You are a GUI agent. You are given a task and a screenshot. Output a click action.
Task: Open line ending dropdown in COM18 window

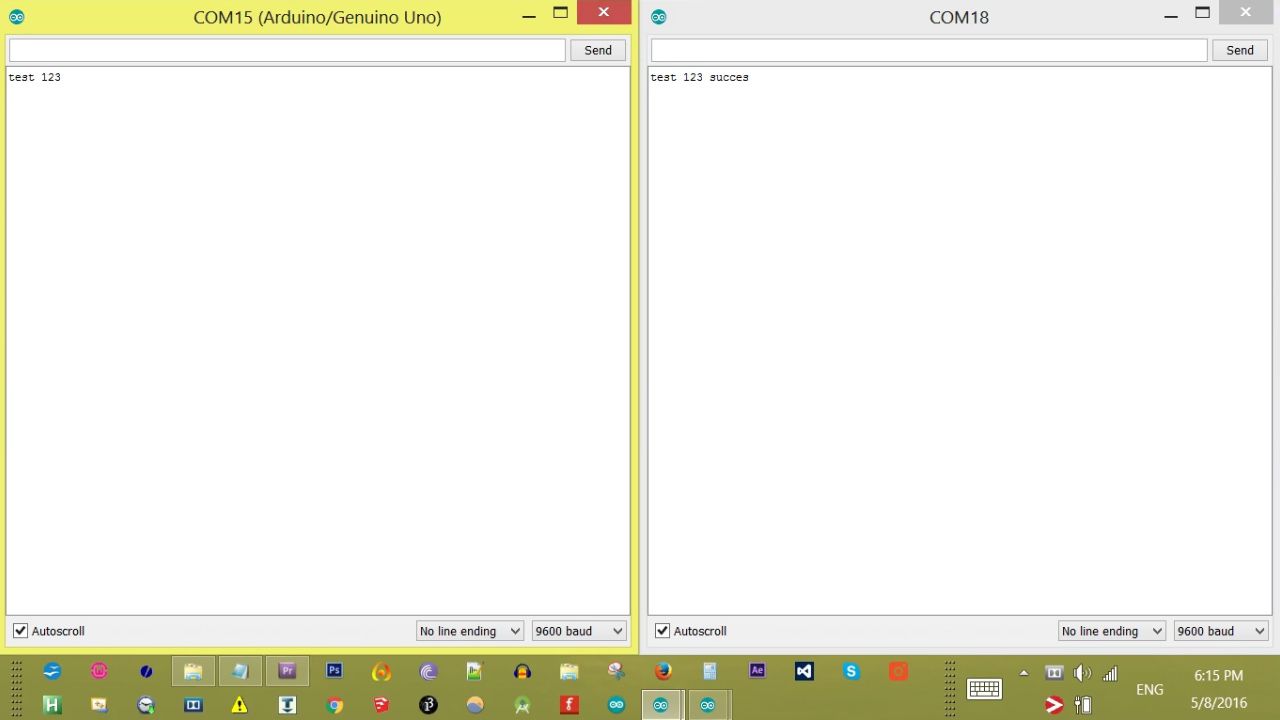pyautogui.click(x=1112, y=631)
